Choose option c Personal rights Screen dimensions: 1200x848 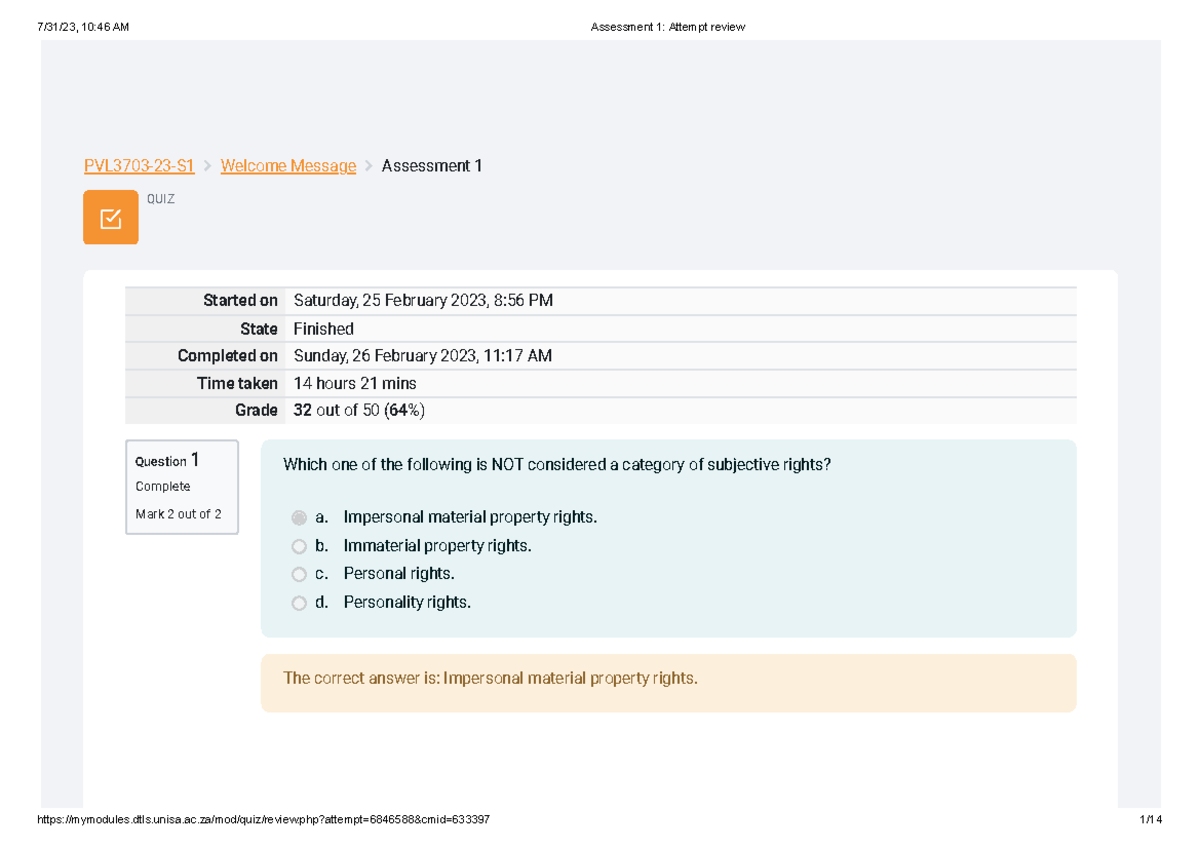299,574
